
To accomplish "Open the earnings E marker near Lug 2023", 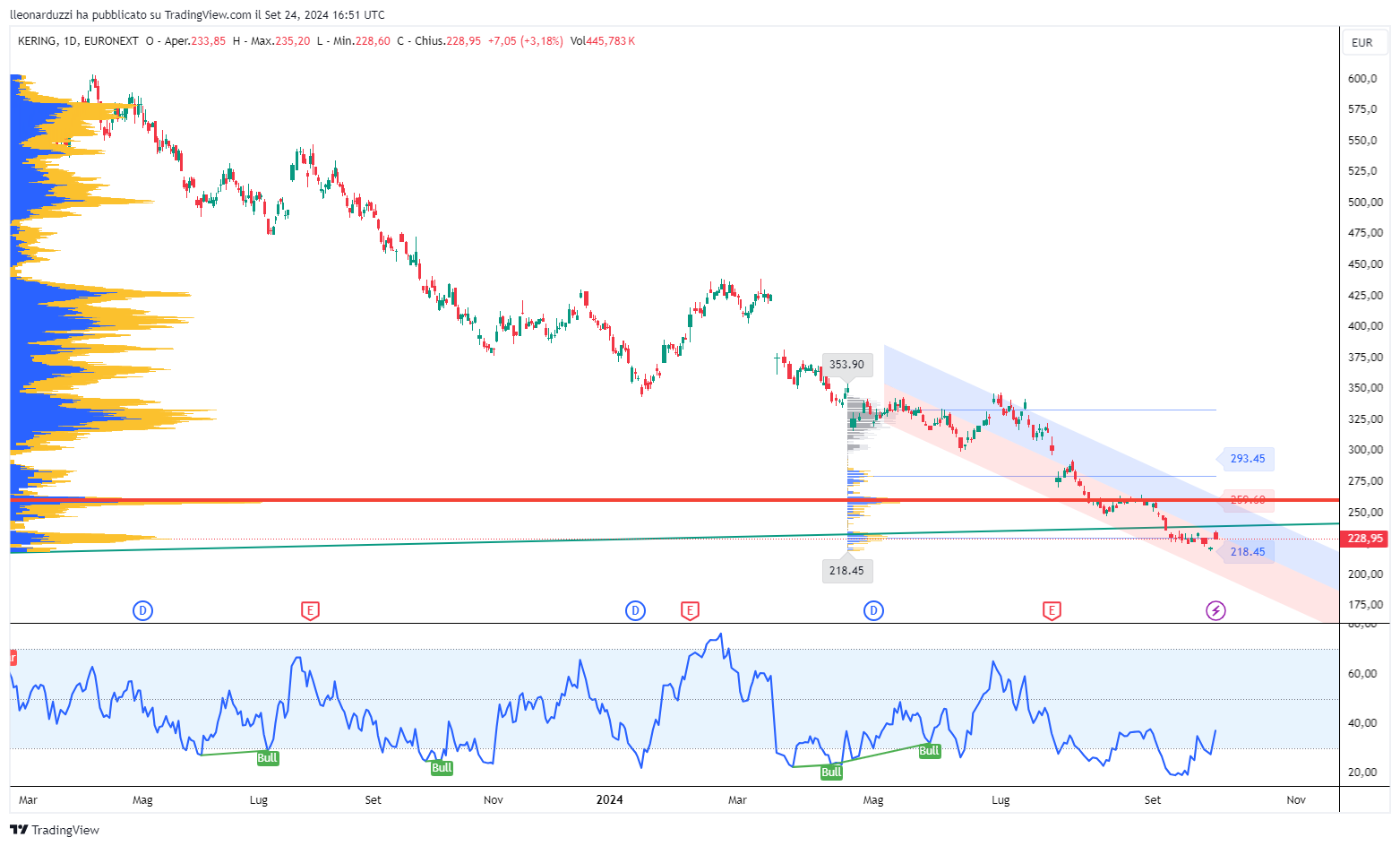I will point(310,611).
